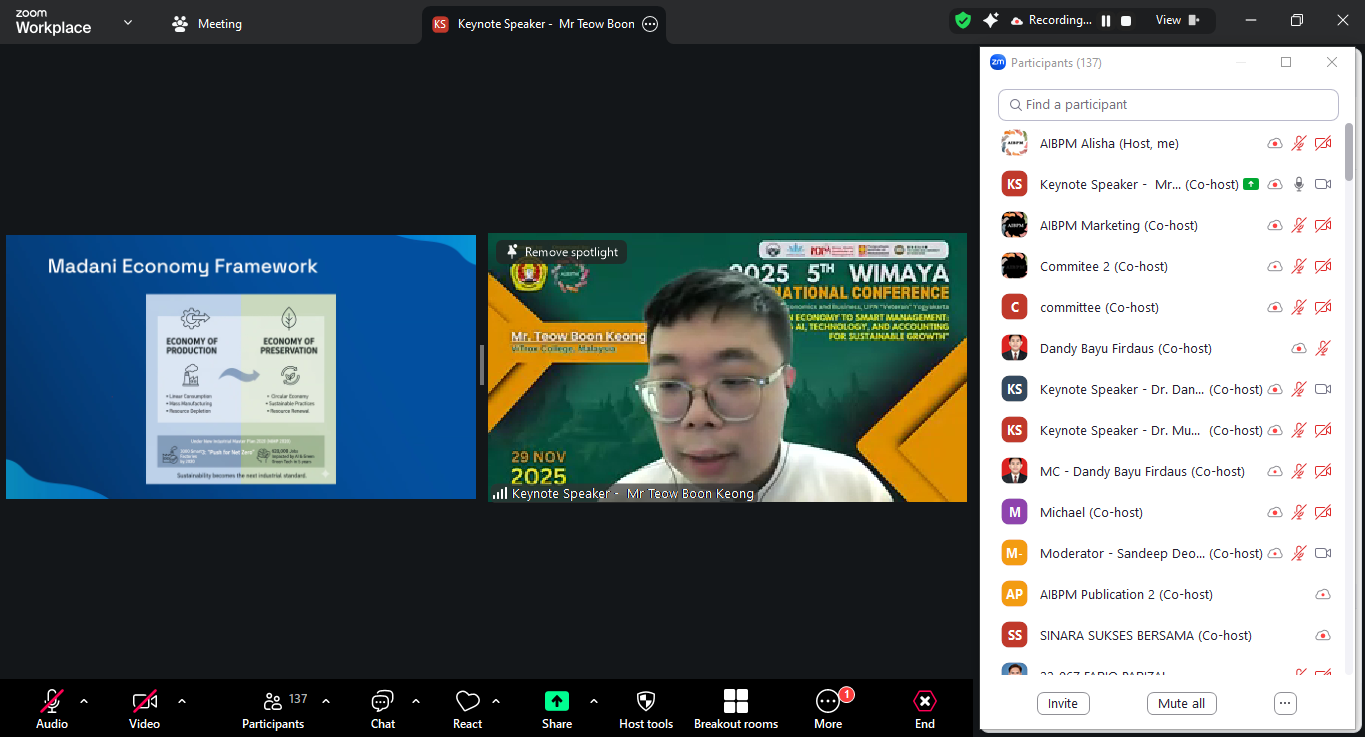Stop the recording
The height and width of the screenshot is (737, 1365).
[1126, 21]
